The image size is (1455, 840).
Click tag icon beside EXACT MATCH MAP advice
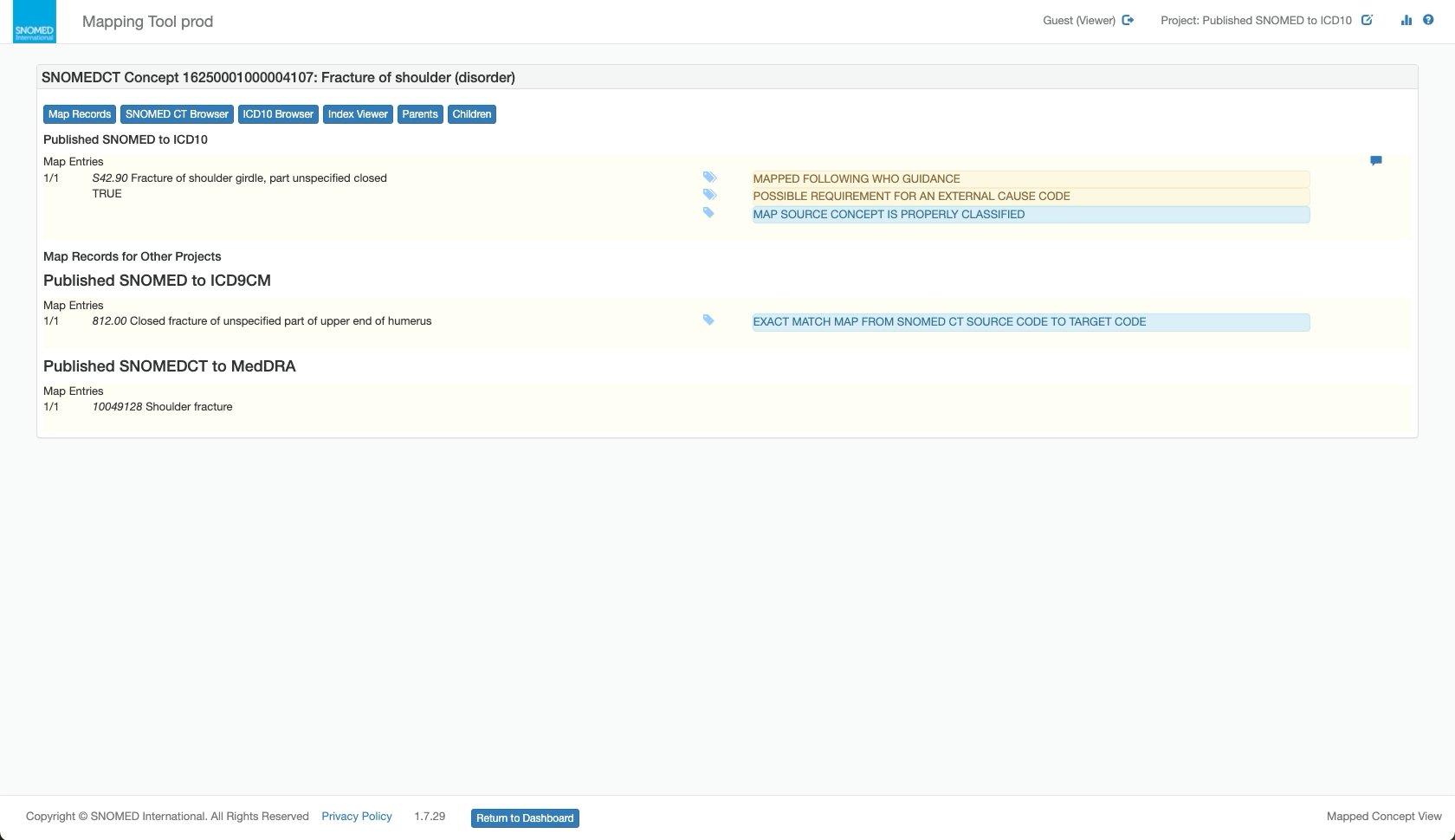pos(708,320)
